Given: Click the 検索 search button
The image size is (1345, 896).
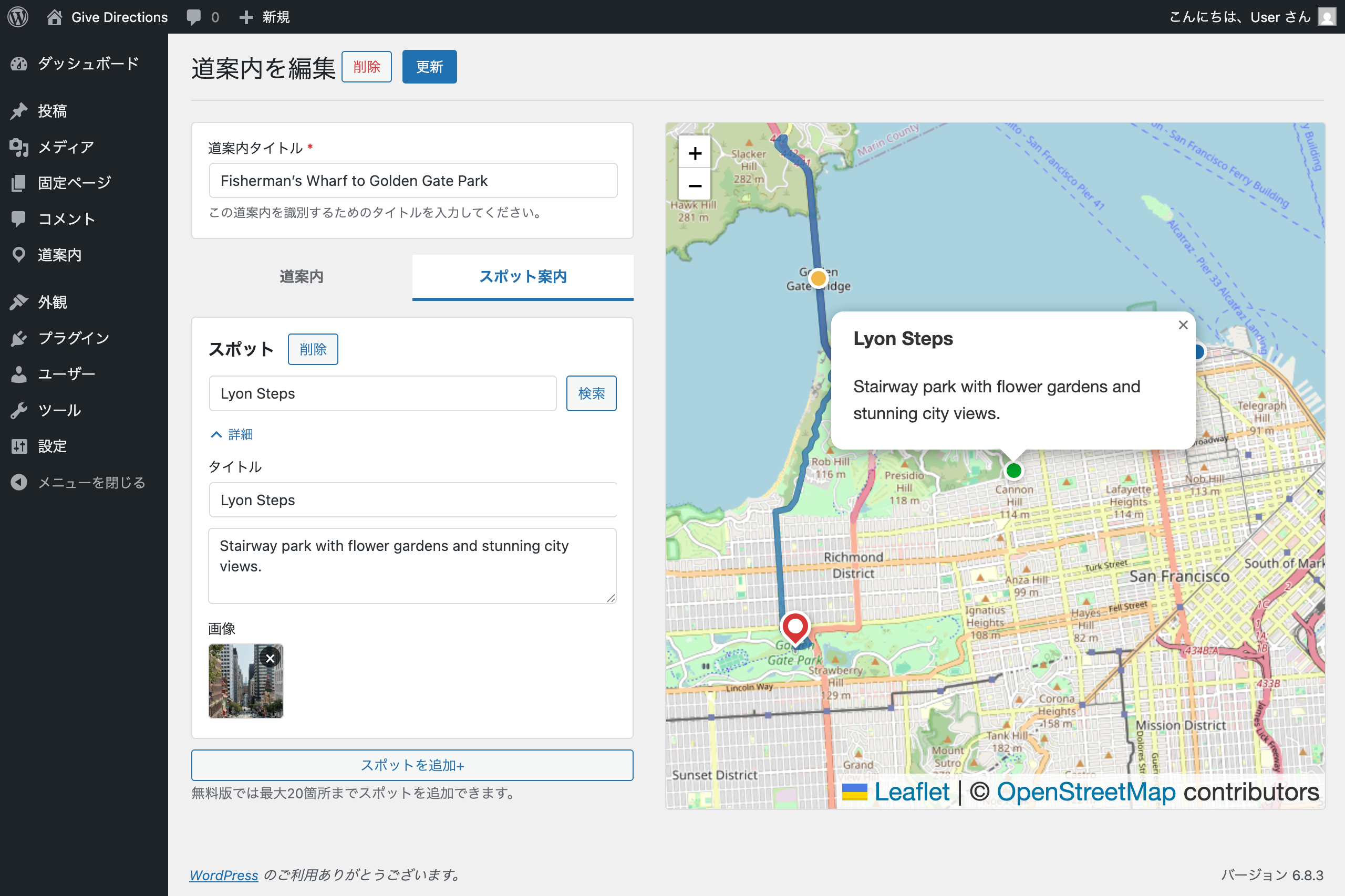Looking at the screenshot, I should (591, 393).
